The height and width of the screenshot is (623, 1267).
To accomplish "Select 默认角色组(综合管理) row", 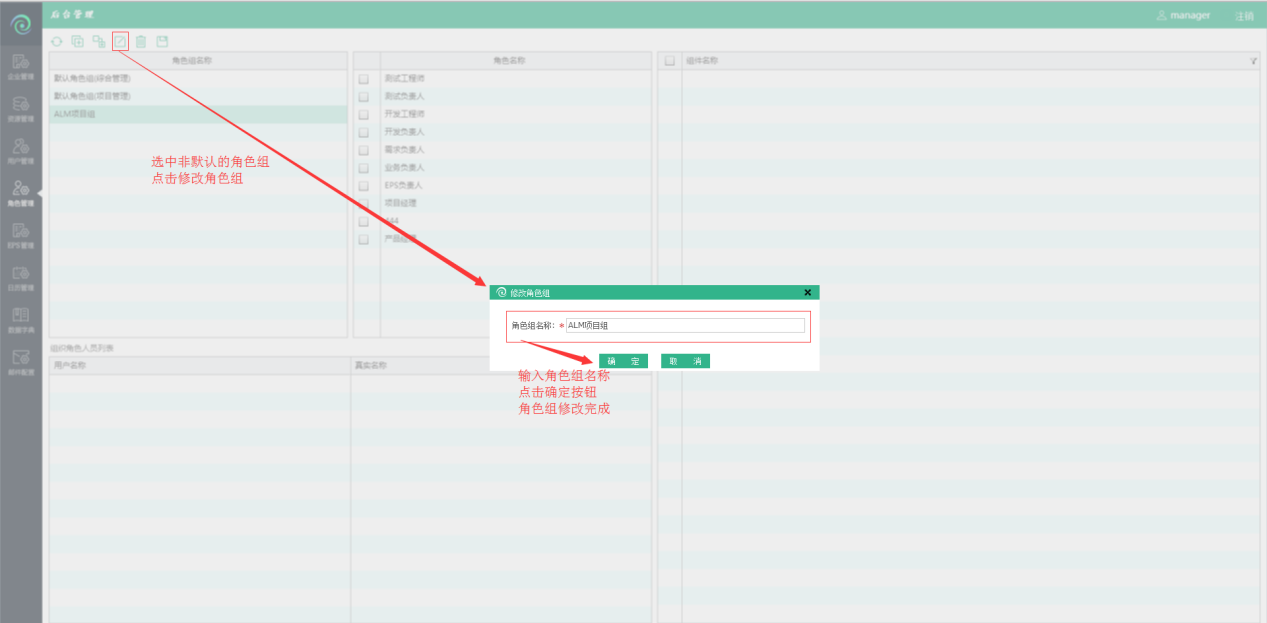I will point(198,78).
